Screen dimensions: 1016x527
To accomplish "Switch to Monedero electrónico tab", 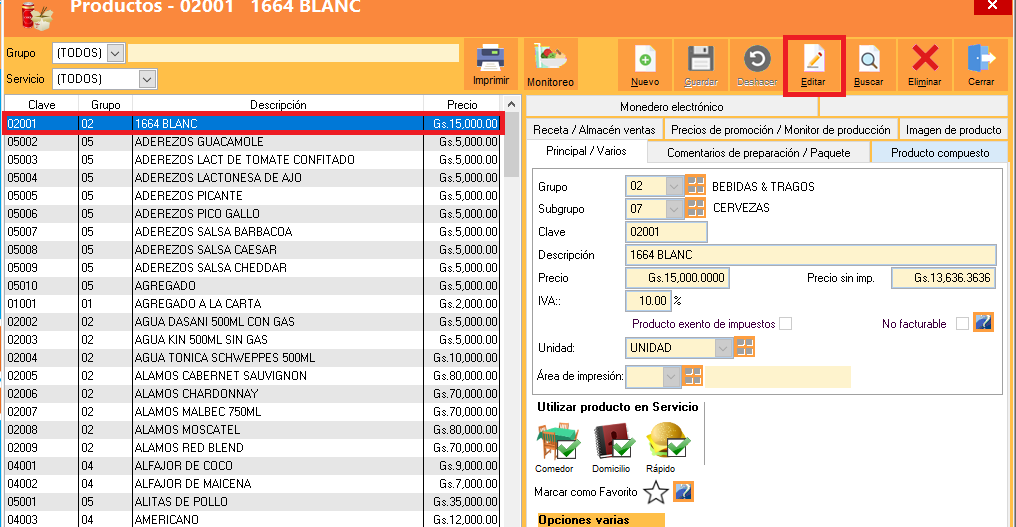I will [672, 106].
